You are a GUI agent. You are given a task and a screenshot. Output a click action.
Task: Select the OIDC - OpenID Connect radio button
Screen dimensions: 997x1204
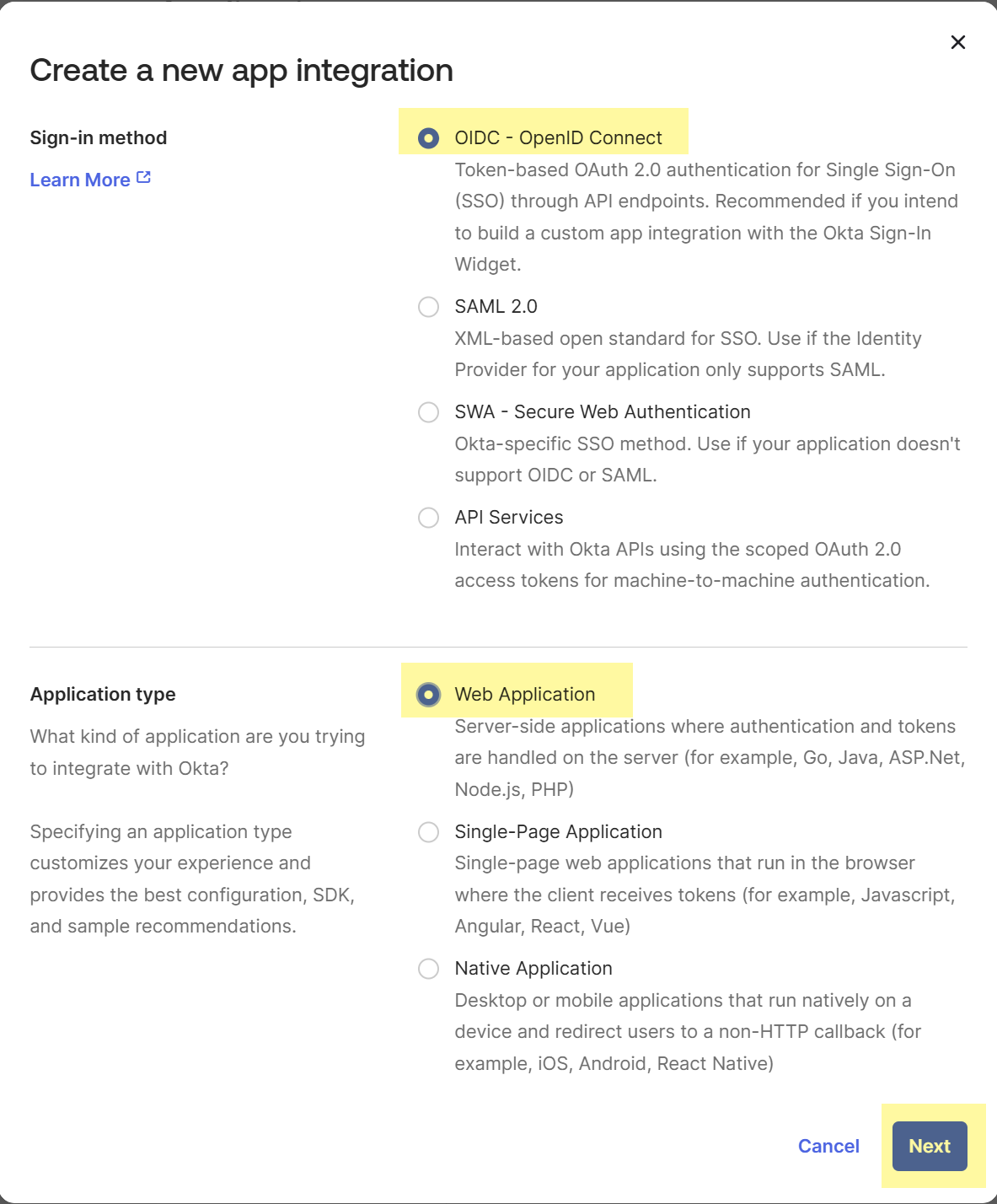[x=428, y=137]
